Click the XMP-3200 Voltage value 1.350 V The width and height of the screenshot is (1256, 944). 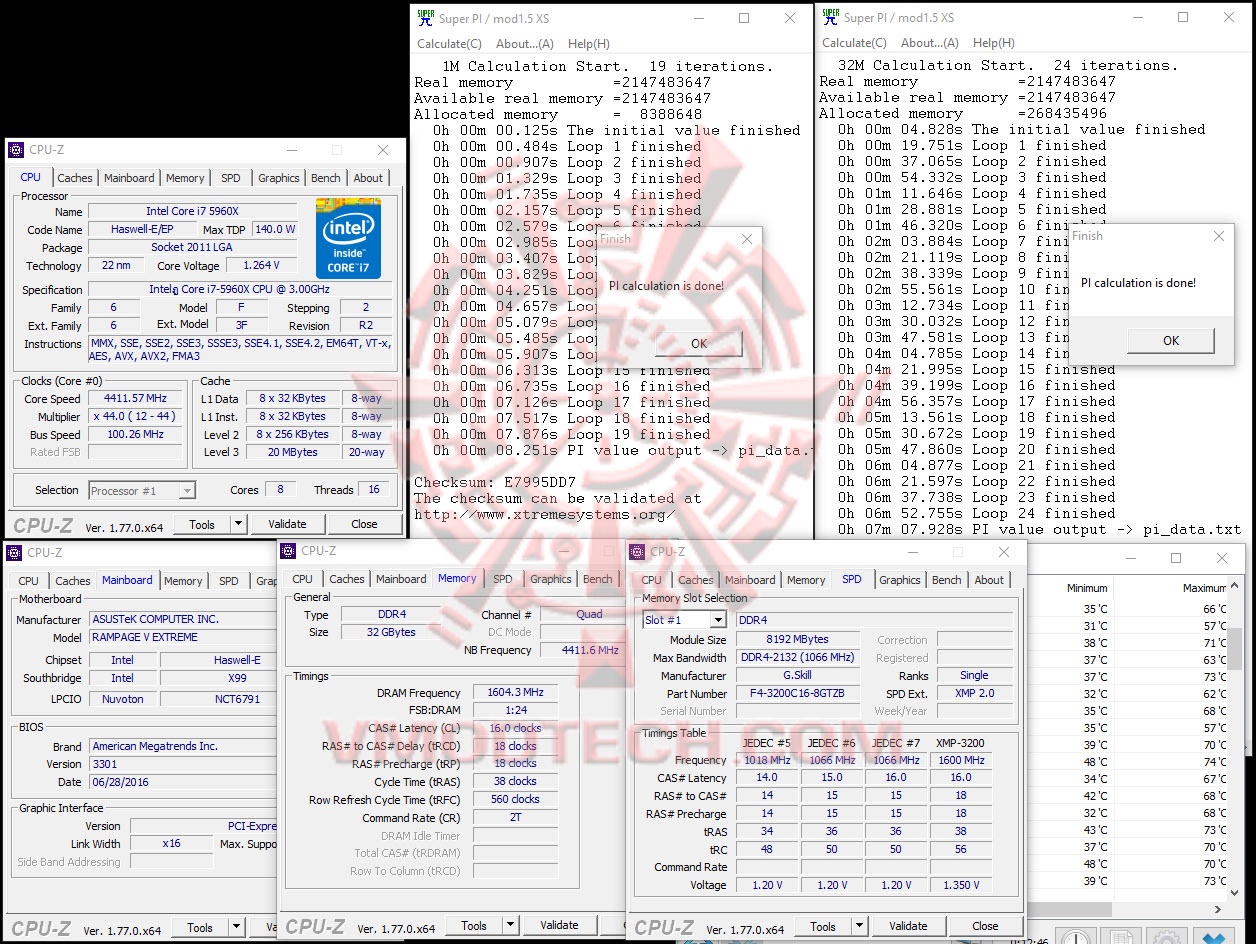960,885
